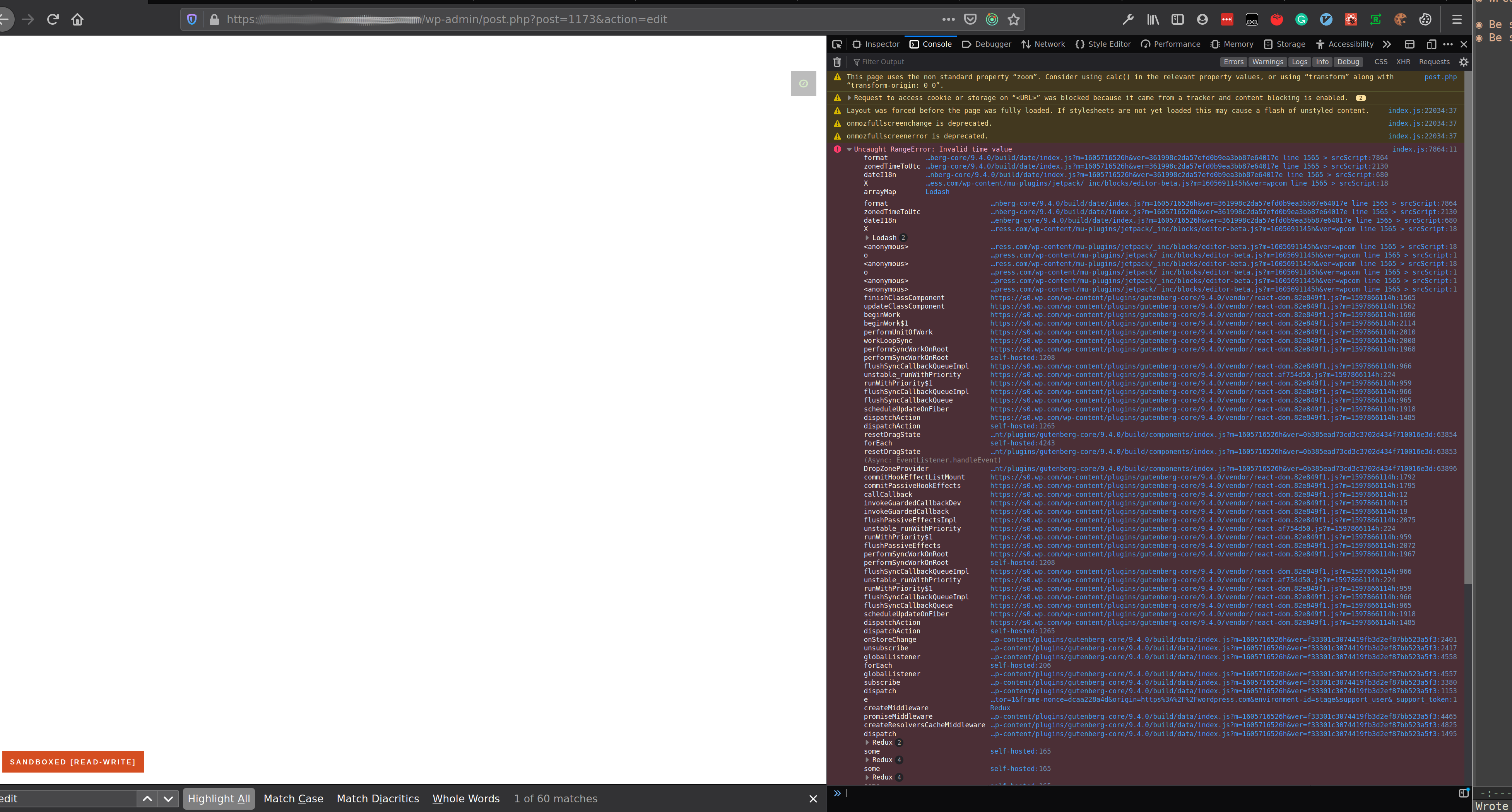Select the element picker tool in DevTools
The width and height of the screenshot is (1512, 812).
[x=836, y=44]
